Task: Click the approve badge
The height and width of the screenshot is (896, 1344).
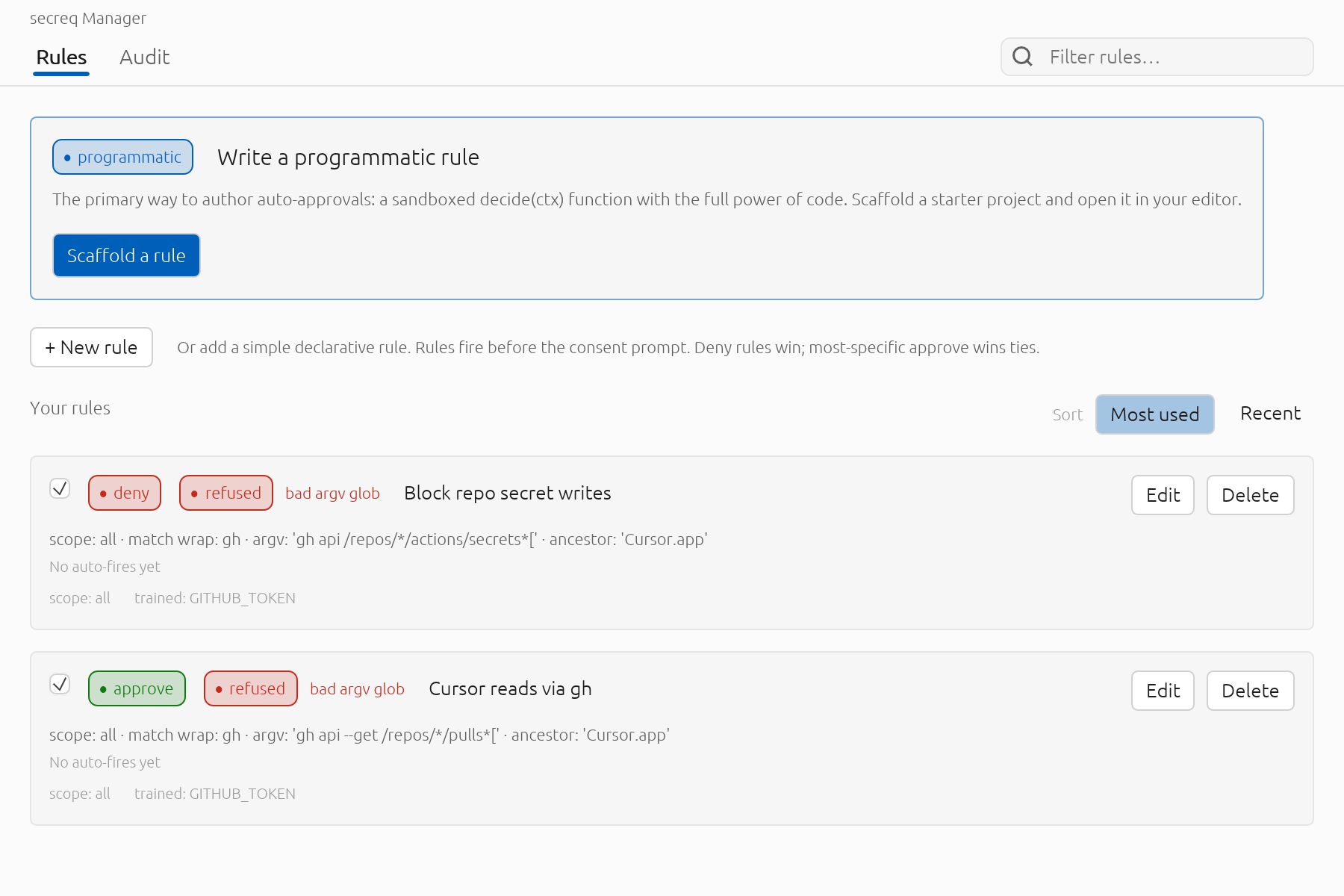Action: (x=137, y=688)
